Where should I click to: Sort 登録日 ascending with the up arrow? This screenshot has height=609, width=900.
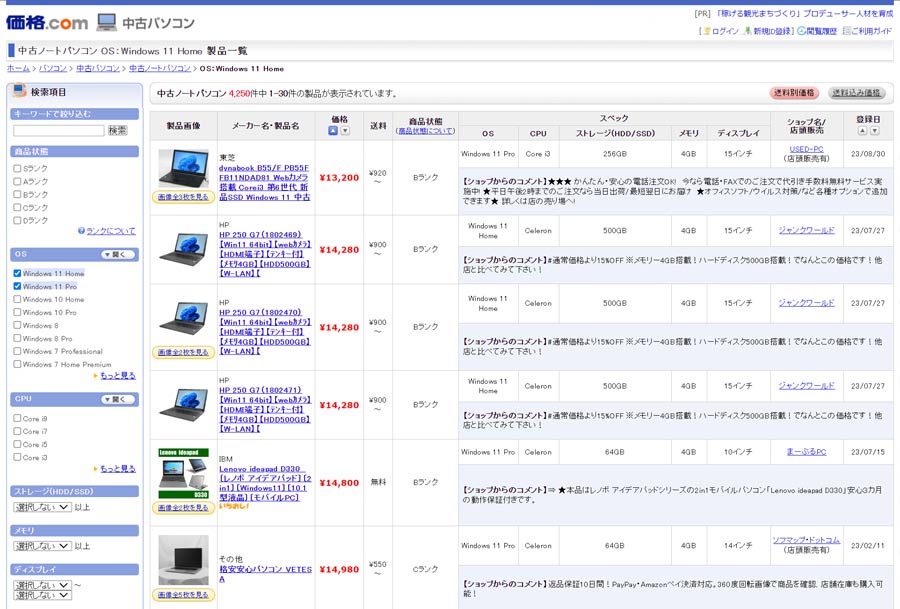pos(862,131)
